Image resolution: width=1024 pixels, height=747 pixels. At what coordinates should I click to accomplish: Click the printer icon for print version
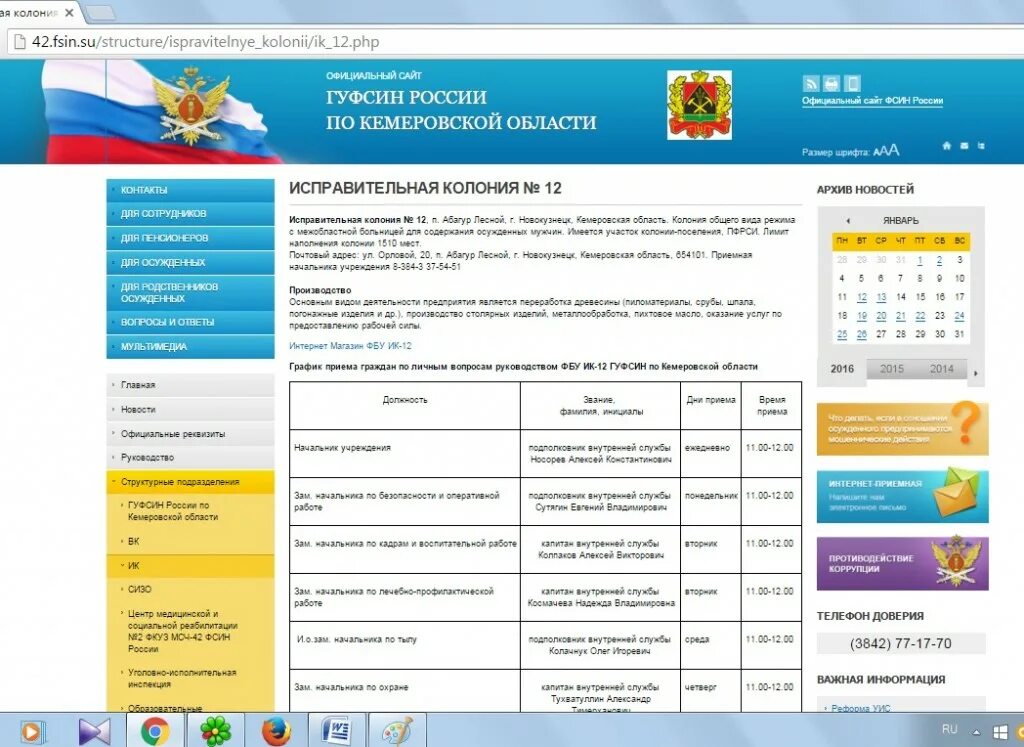coord(831,84)
